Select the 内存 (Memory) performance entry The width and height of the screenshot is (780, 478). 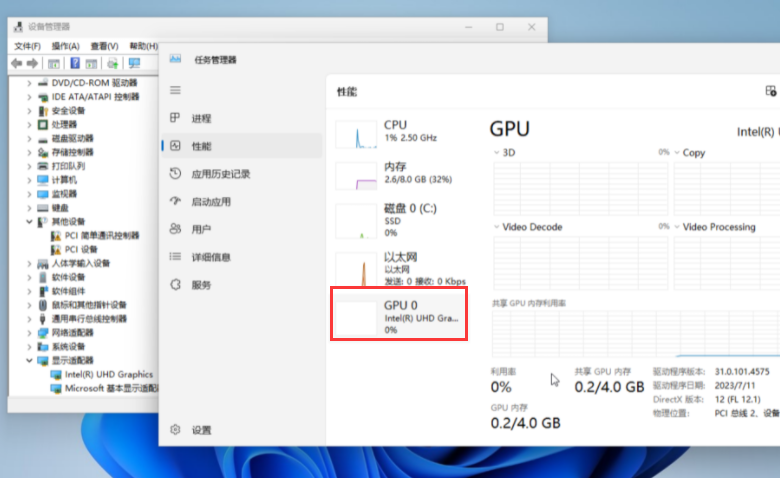(x=400, y=175)
